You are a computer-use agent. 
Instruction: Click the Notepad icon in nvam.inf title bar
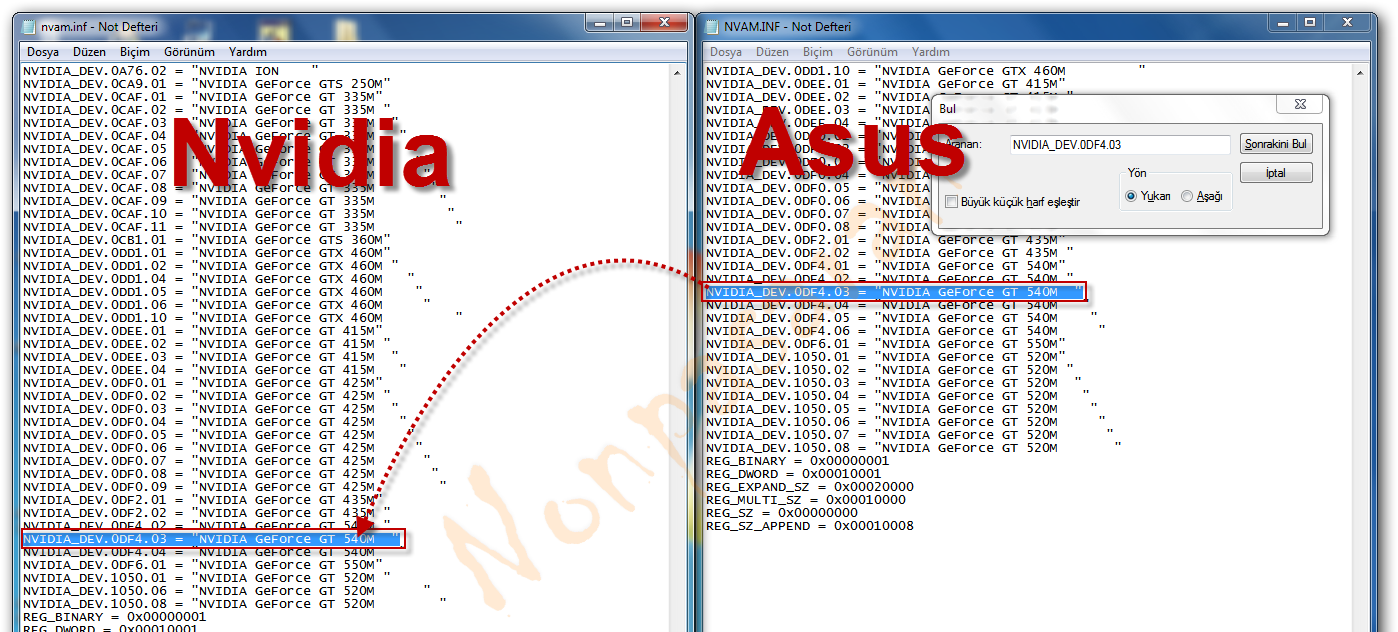coord(29,26)
